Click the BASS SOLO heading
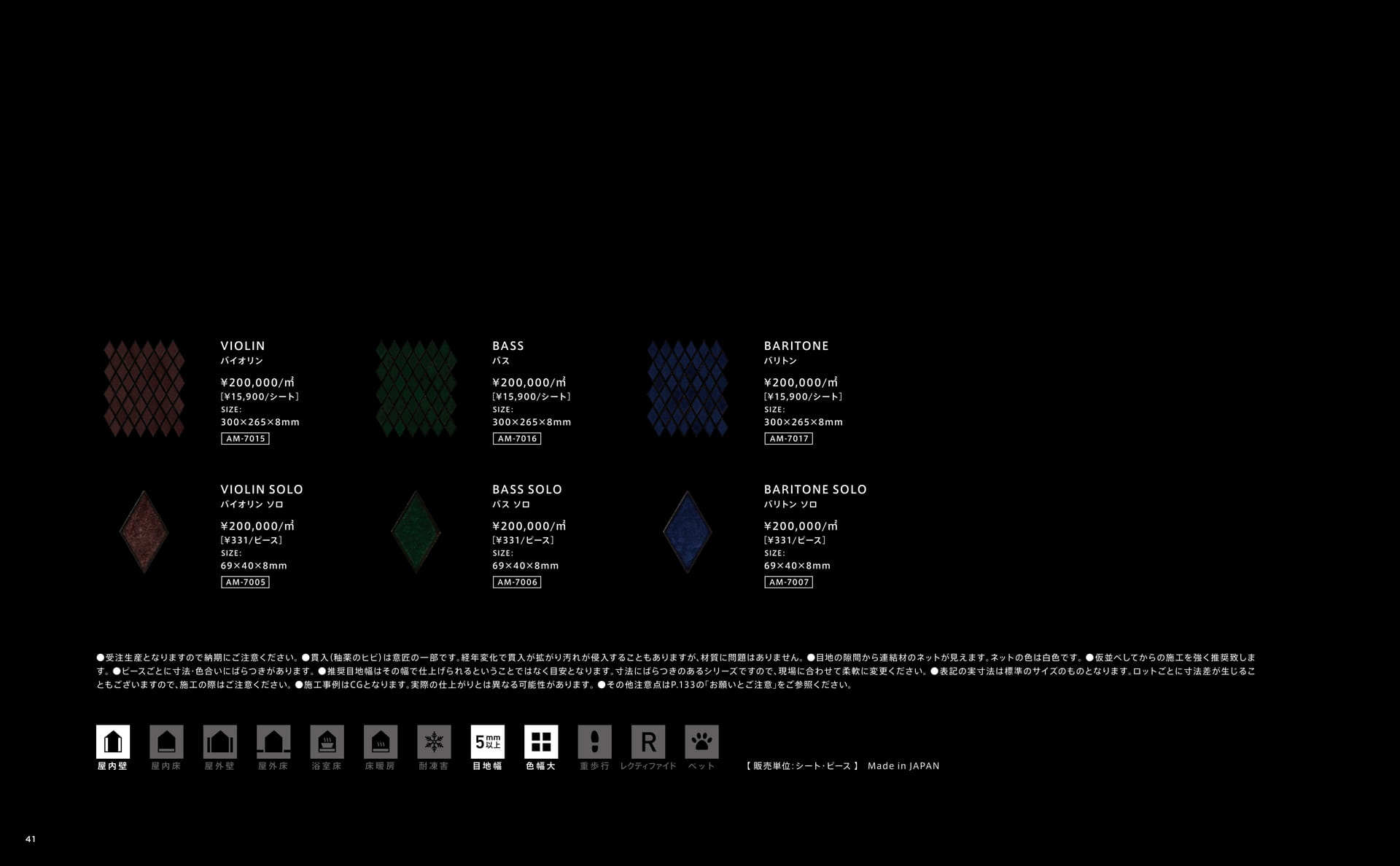Image resolution: width=1400 pixels, height=866 pixels. point(527,490)
